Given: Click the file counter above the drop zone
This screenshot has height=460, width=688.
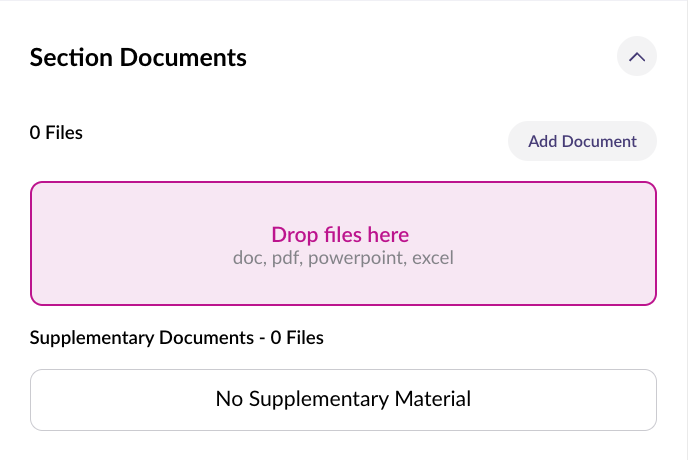Looking at the screenshot, I should [56, 132].
